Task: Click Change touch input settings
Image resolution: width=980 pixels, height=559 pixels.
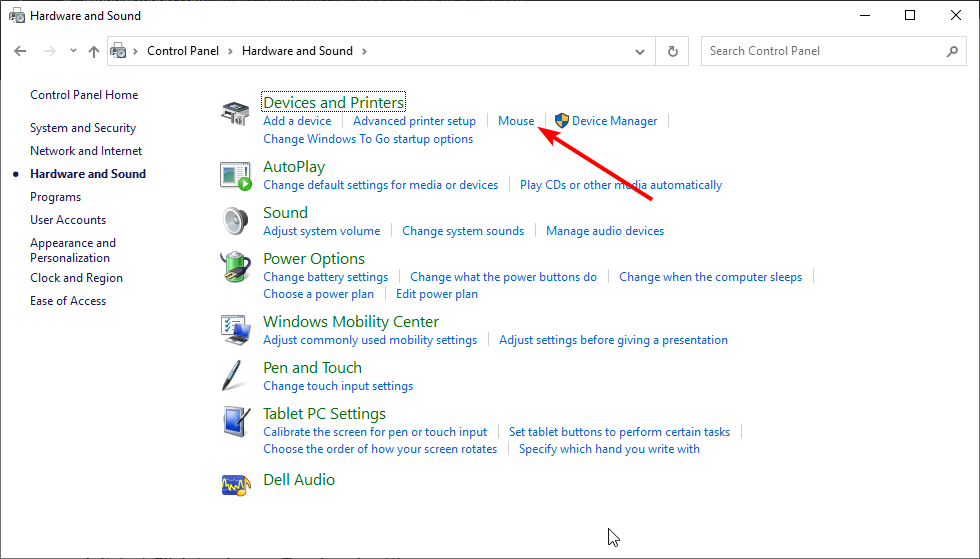Action: pyautogui.click(x=338, y=386)
